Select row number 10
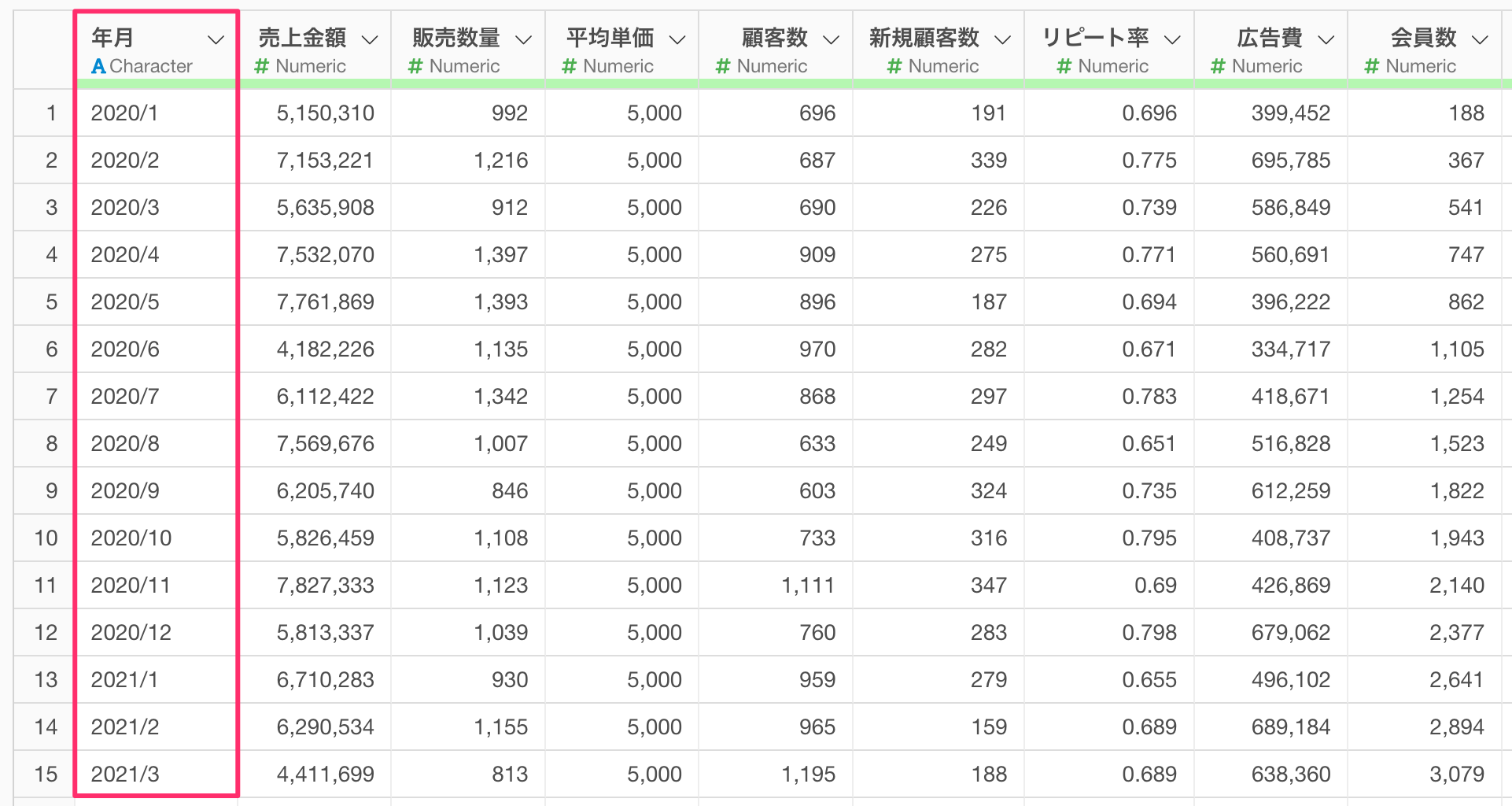 point(46,538)
